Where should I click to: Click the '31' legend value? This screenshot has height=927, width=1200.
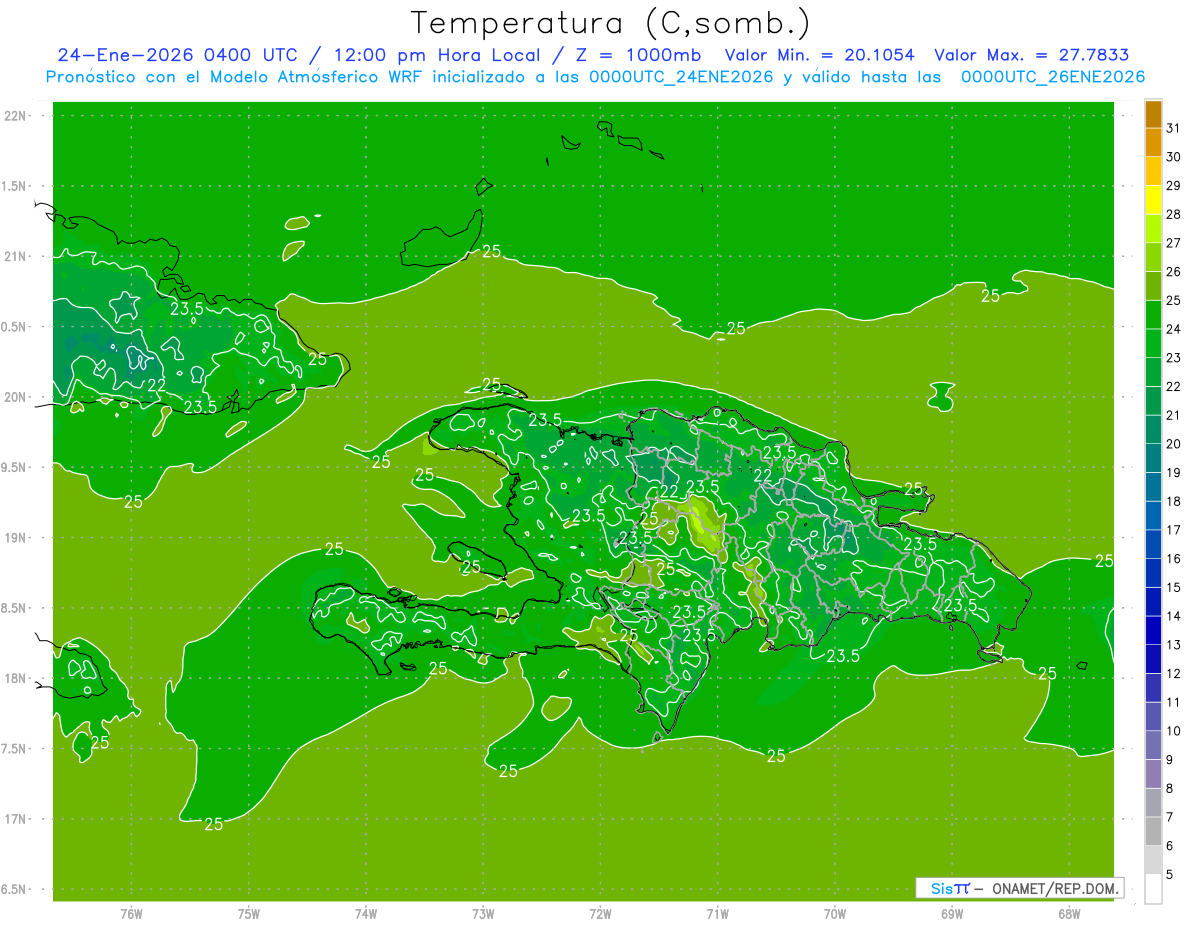[1173, 128]
